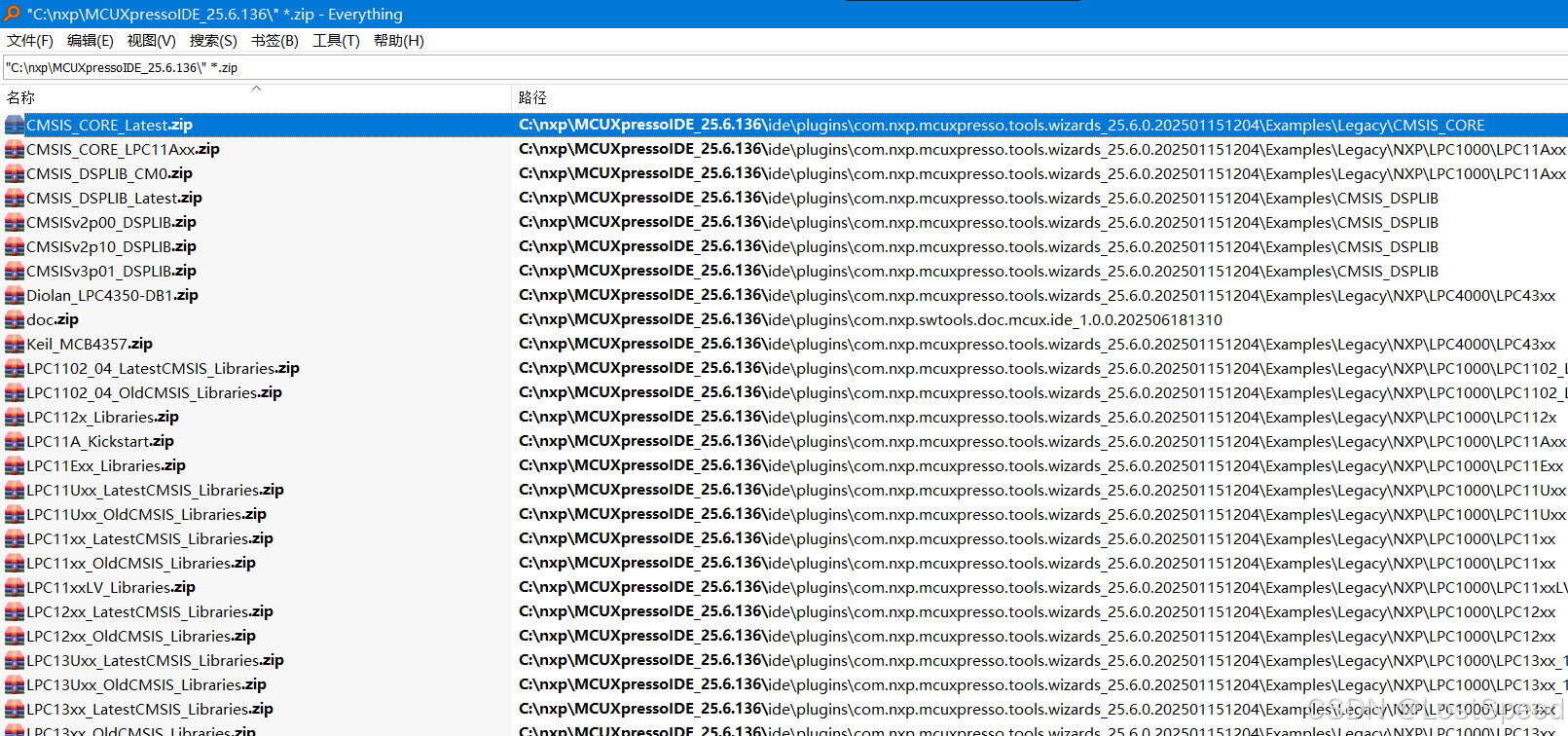
Task: Click the archive icon for doc.zip
Action: (15, 320)
